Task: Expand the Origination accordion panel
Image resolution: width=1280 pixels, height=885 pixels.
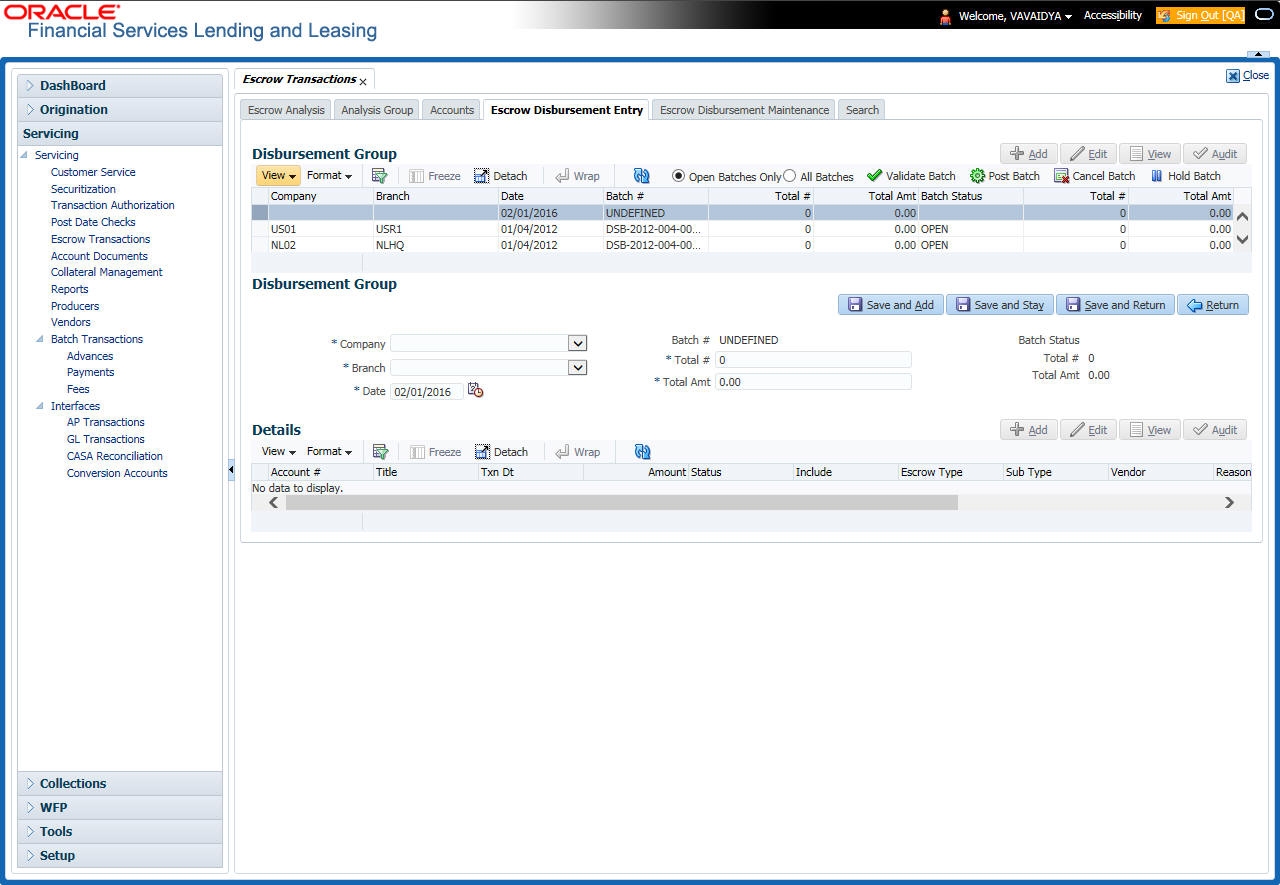Action: [x=120, y=110]
